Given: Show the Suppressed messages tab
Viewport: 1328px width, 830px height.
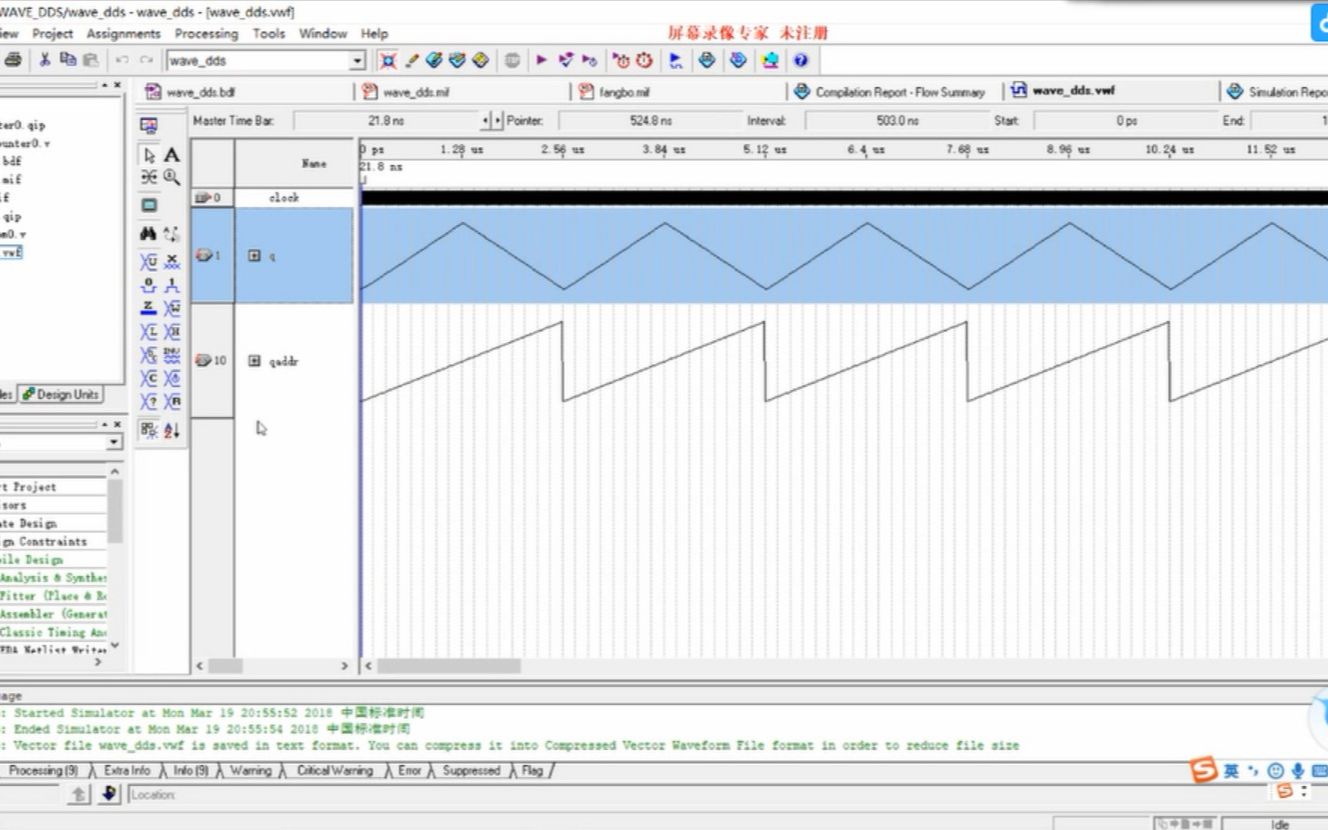Looking at the screenshot, I should click(471, 770).
